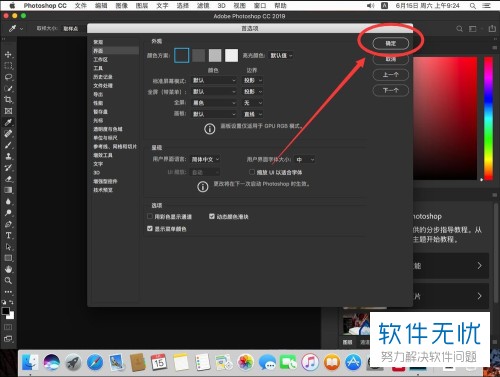The height and width of the screenshot is (377, 500).
Task: Select the Horizontal Type tool
Action: tap(9, 235)
